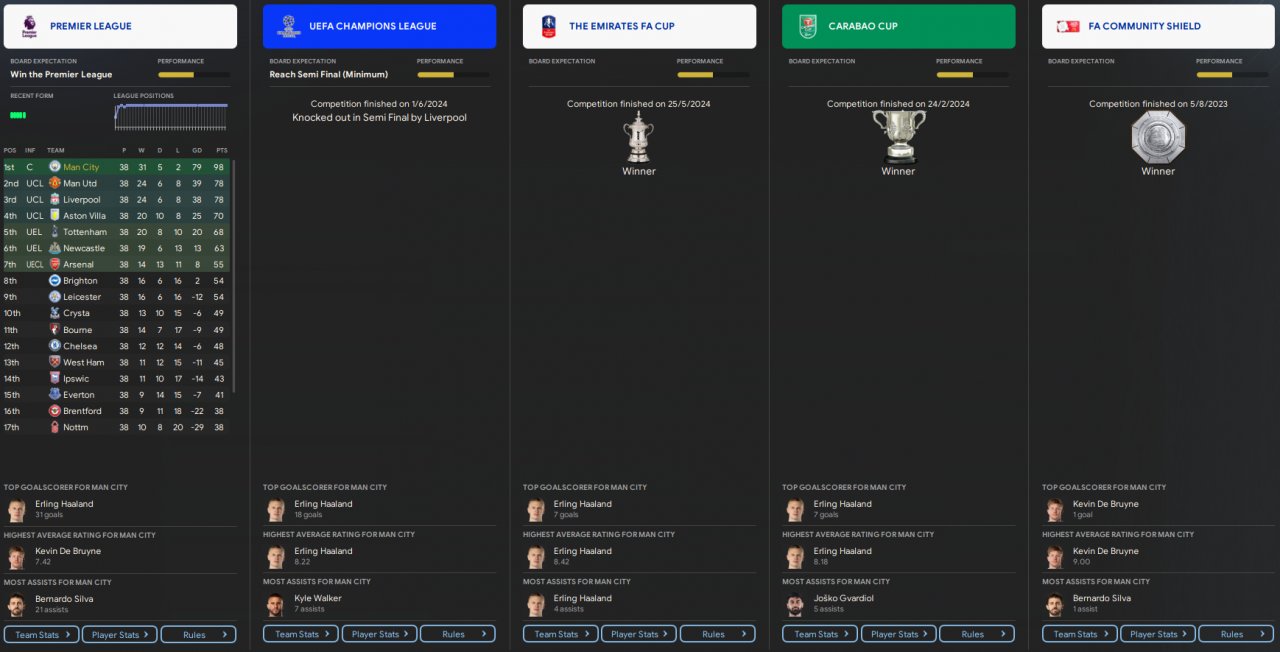Click the FA Community Shield logo icon
The image size is (1280, 652).
(1067, 26)
